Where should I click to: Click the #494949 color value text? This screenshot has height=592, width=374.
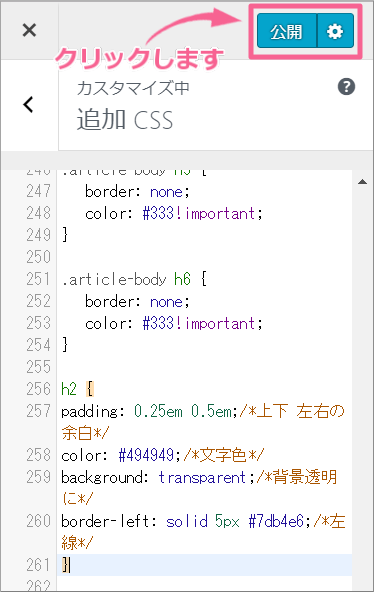click(146, 455)
